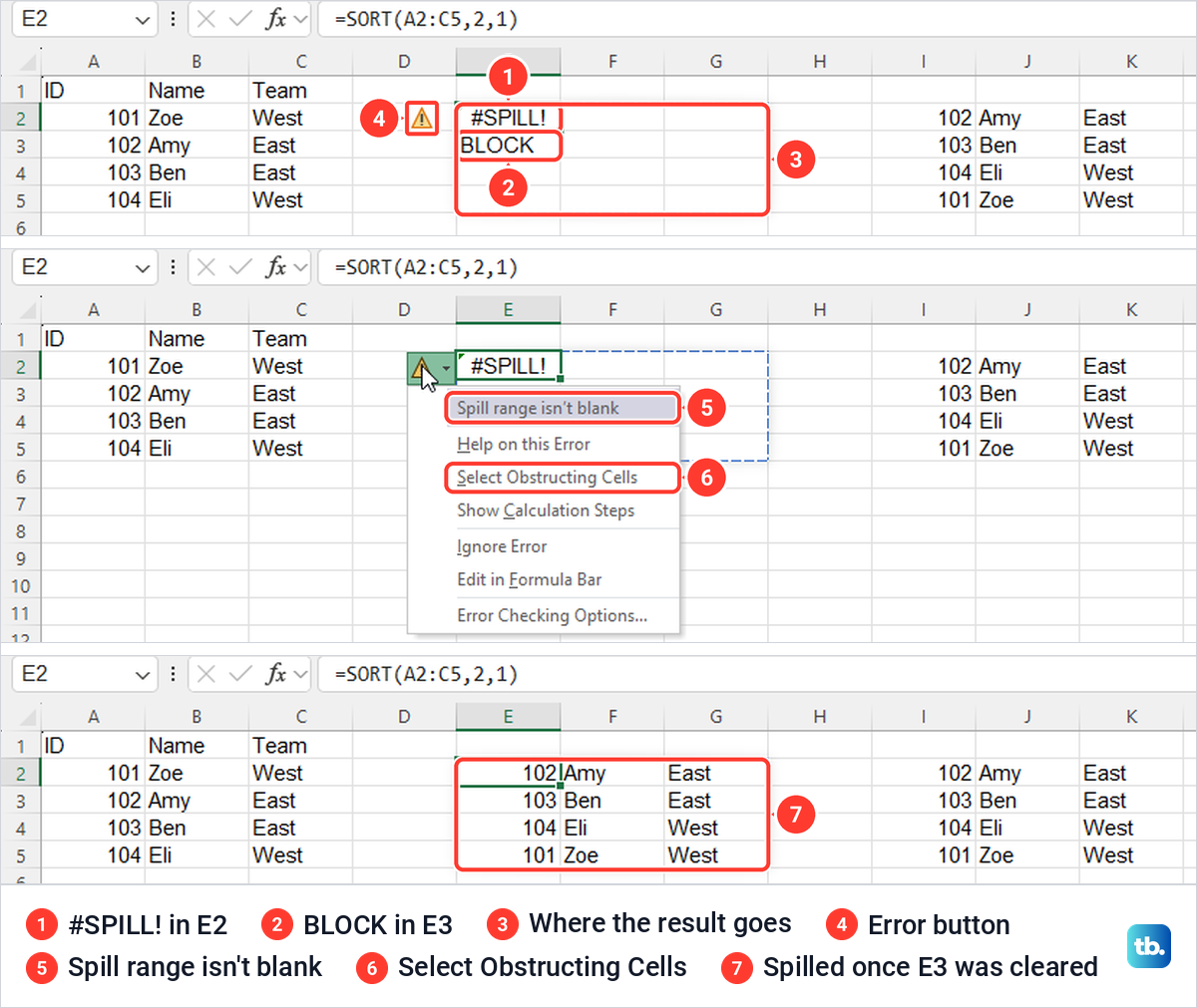Click the Team header cell in top screenshot
The image size is (1197, 1008).
coord(300,91)
